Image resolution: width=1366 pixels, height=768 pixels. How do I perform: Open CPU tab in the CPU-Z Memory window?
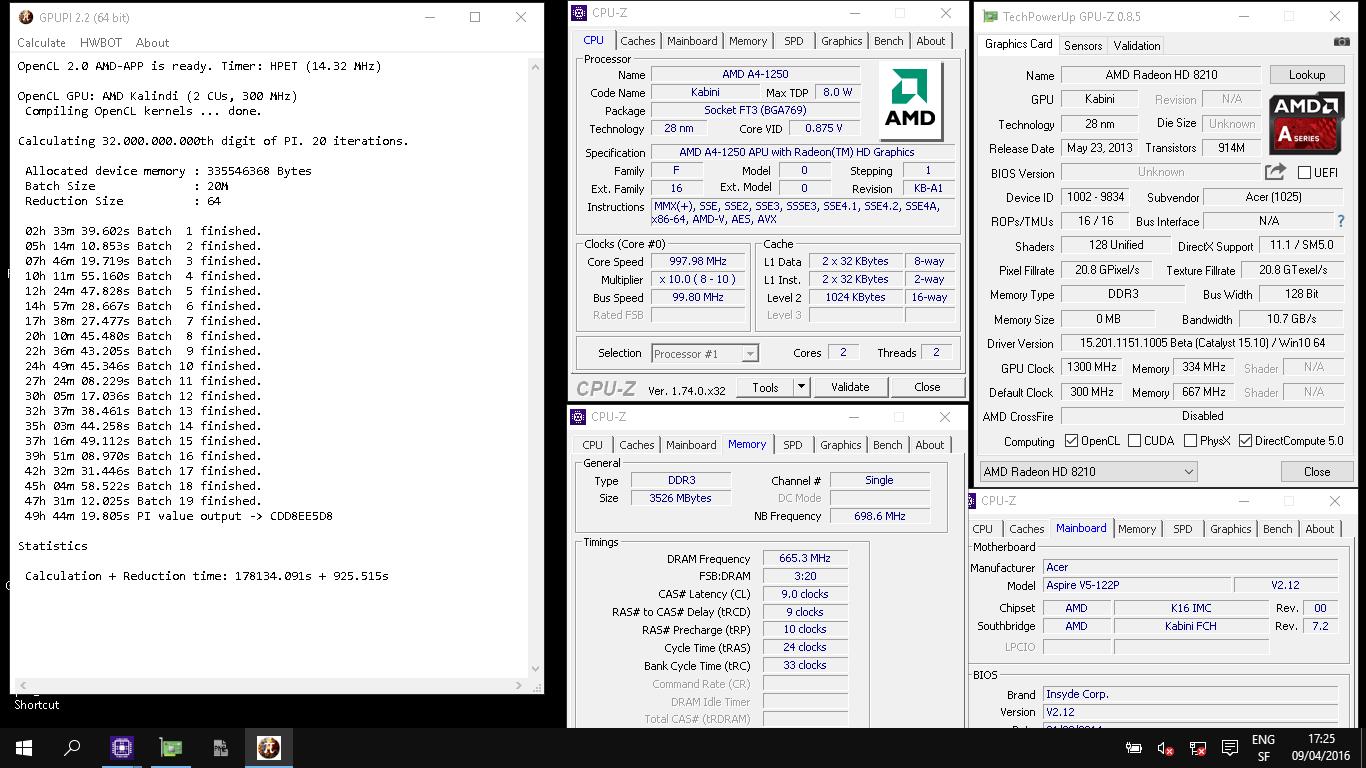click(593, 445)
